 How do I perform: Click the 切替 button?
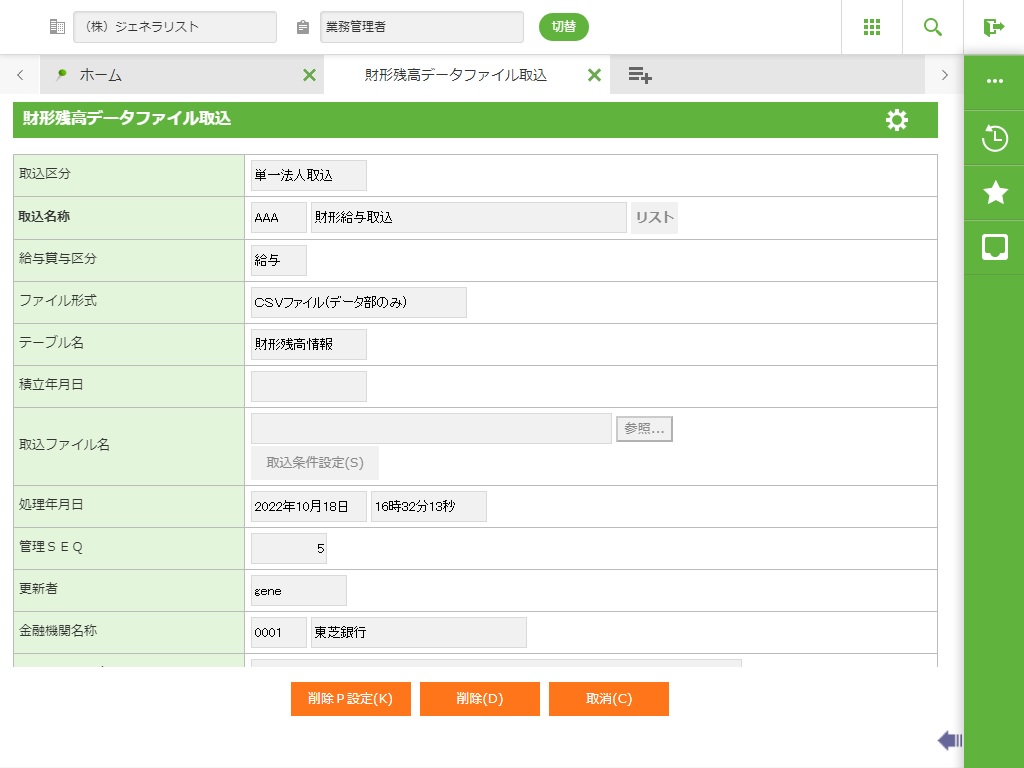(564, 27)
